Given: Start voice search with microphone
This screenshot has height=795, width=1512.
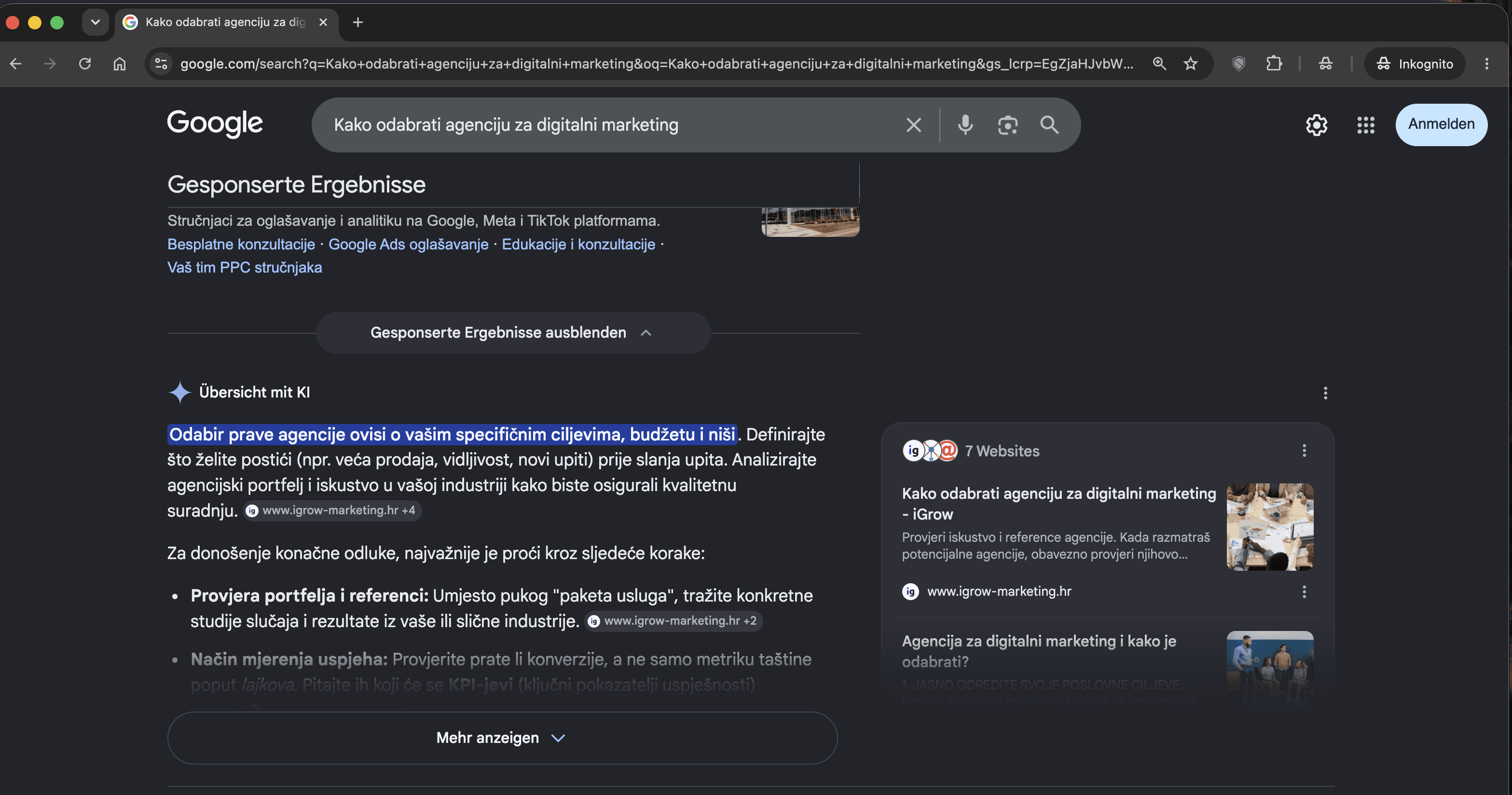Looking at the screenshot, I should (x=965, y=125).
